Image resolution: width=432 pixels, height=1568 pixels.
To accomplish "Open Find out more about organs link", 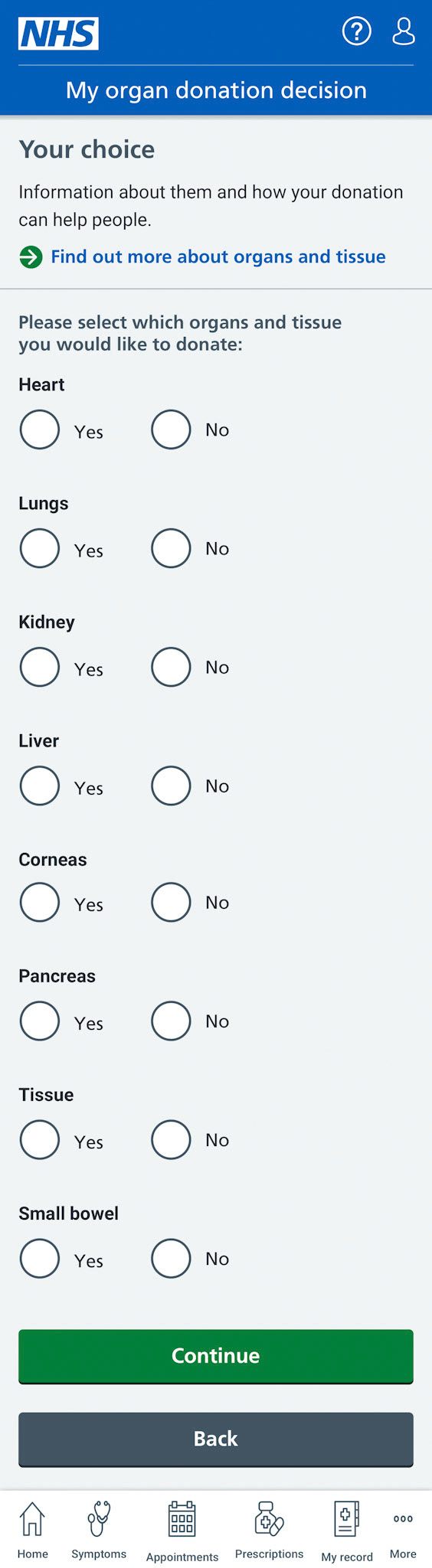I will [218, 256].
